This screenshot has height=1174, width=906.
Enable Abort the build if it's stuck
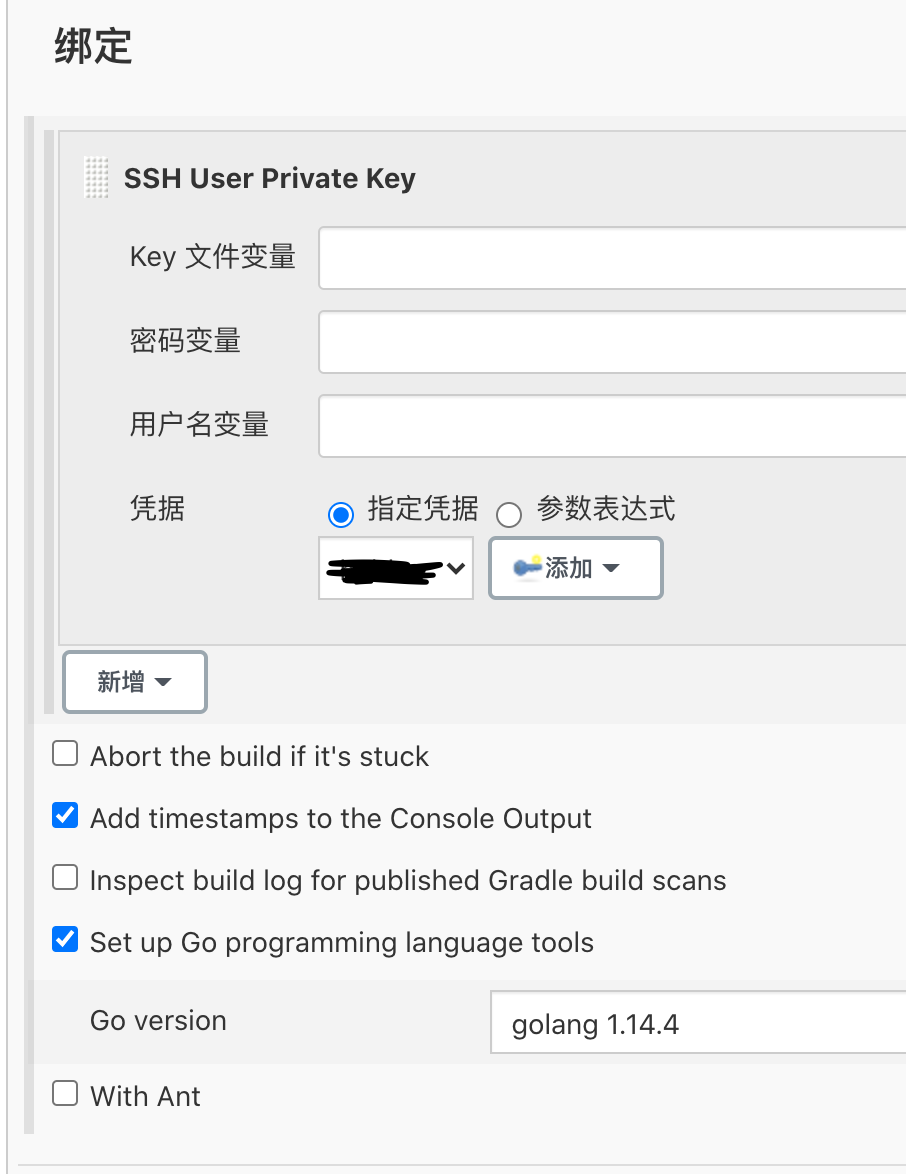point(65,754)
